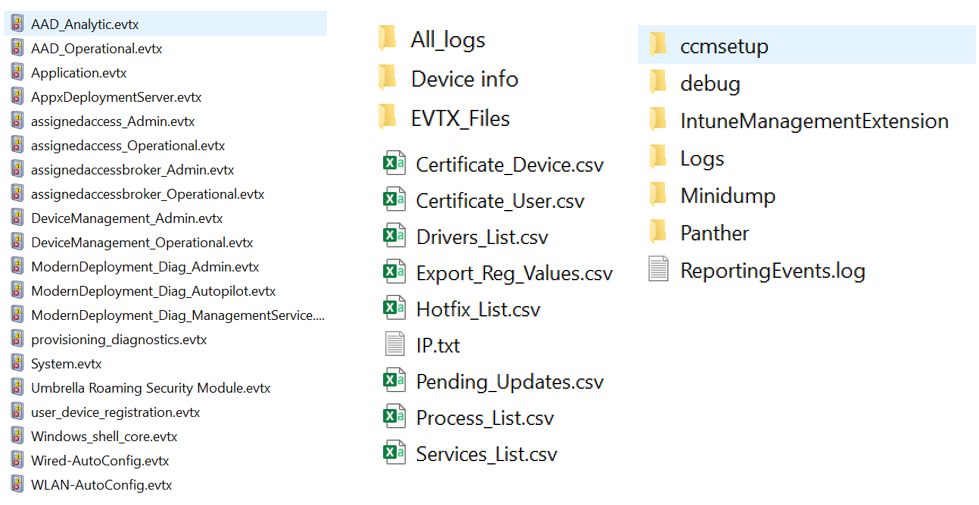The image size is (979, 505).
Task: Select Umbrella Roaming Security Module.evtx name
Action: click(151, 388)
